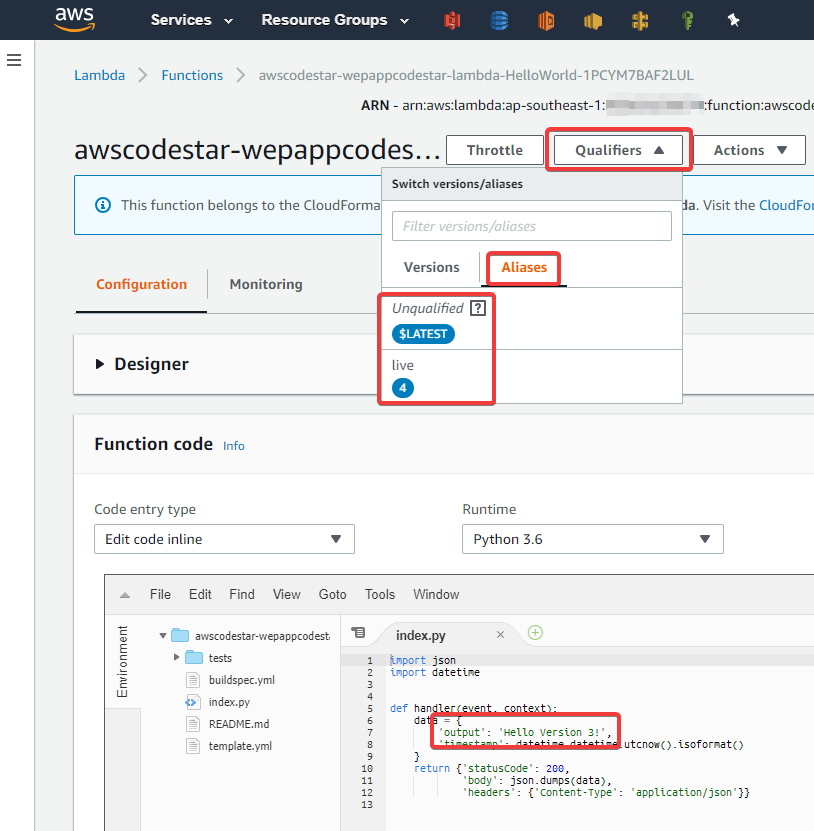Click the red service shortcut icon in top bar

[452, 21]
